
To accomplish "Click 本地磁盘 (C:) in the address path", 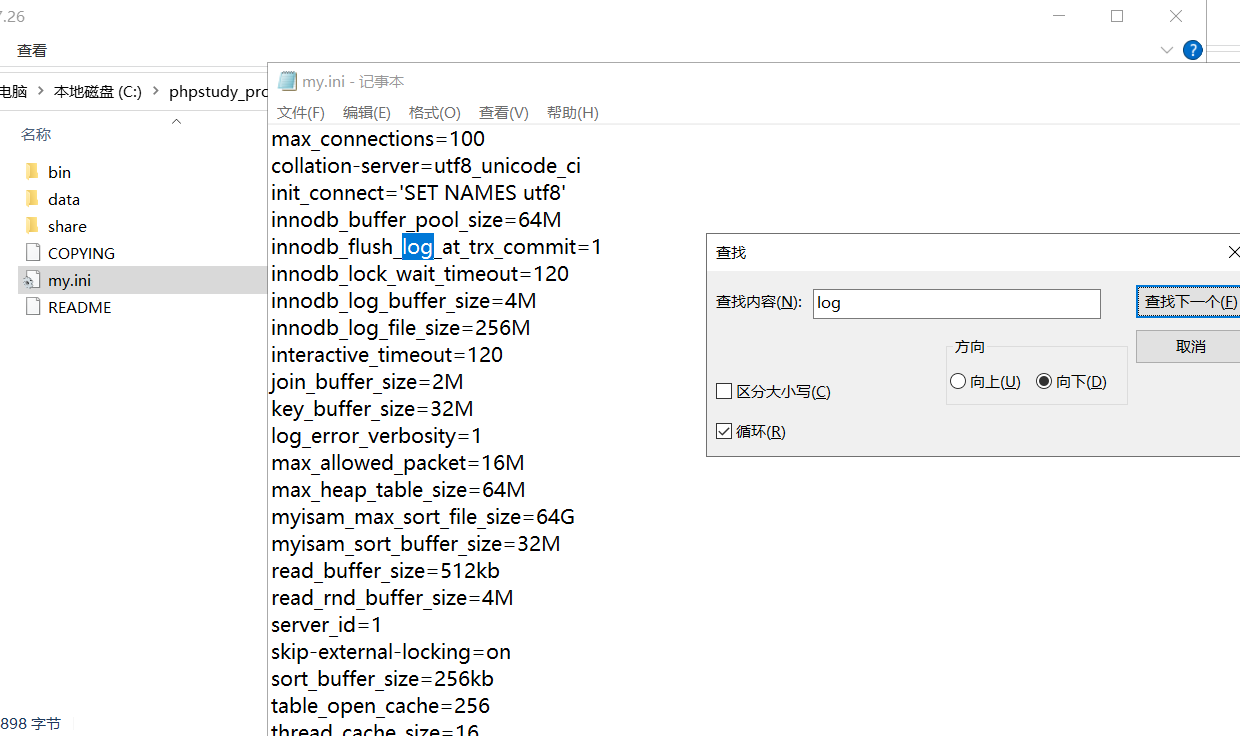I will click(98, 91).
